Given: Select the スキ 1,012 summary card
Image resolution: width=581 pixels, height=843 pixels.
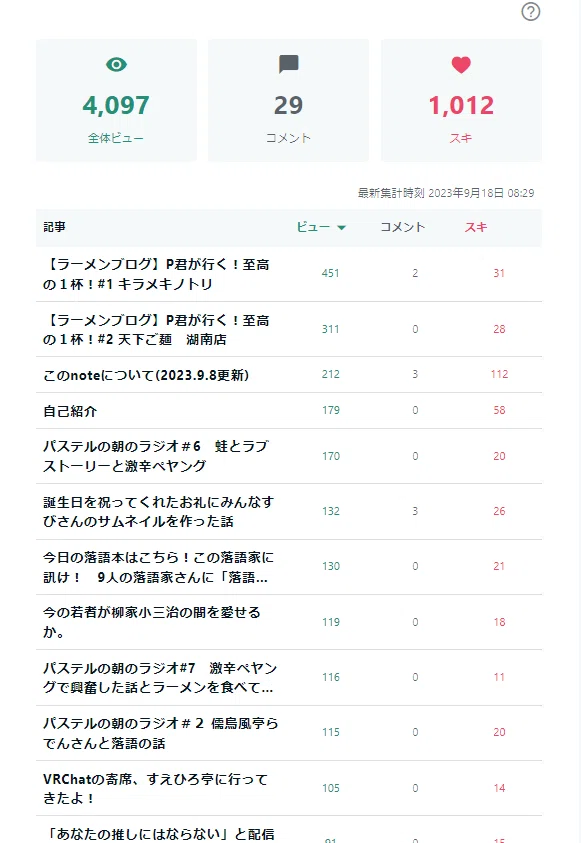Looking at the screenshot, I should 461,100.
